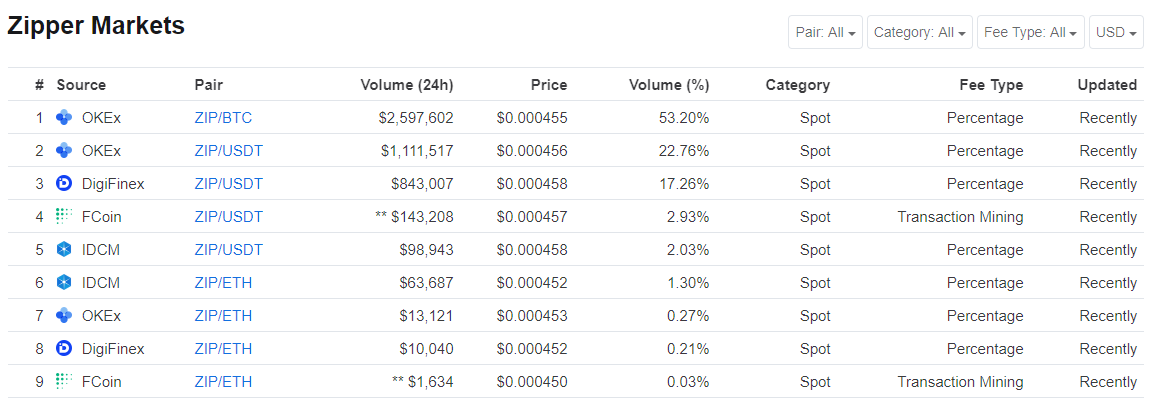
Task: Sort by Volume (%) column header
Action: pos(669,85)
